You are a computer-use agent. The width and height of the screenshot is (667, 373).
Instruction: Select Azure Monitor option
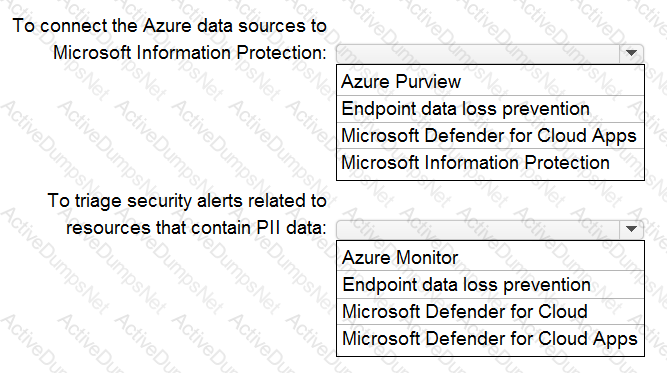click(x=490, y=257)
